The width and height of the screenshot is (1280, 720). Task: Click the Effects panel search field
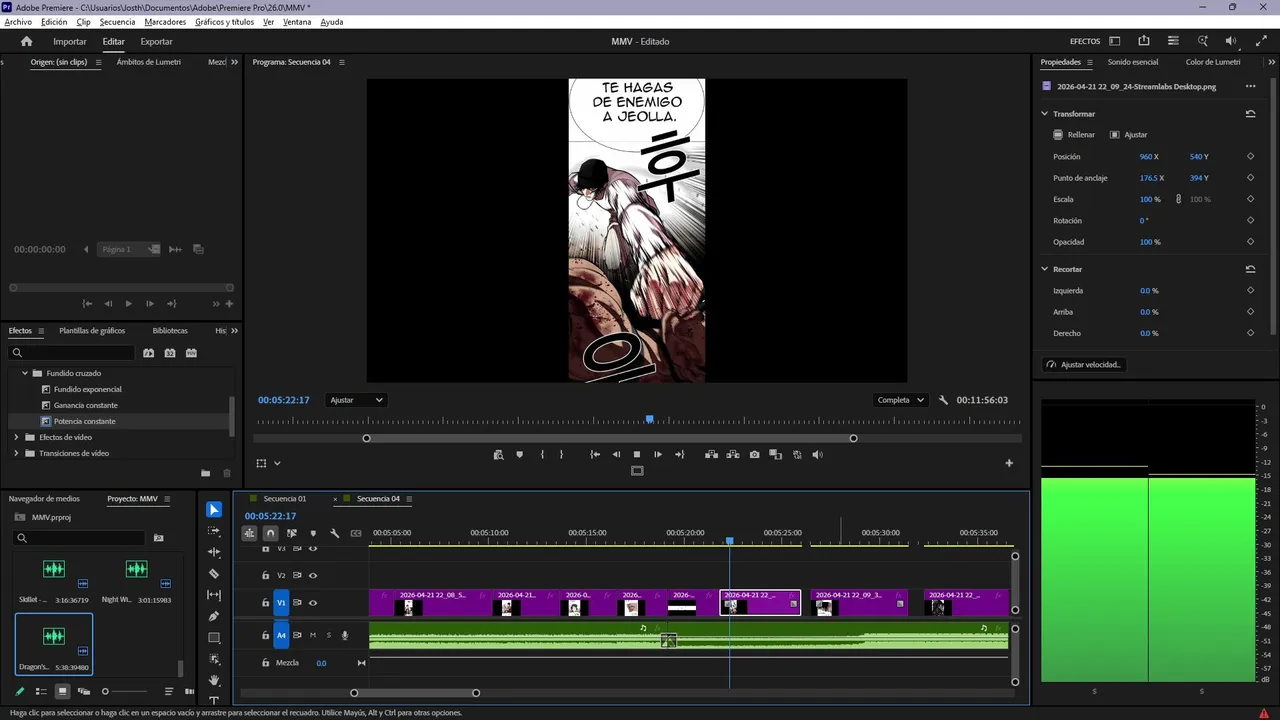point(71,353)
